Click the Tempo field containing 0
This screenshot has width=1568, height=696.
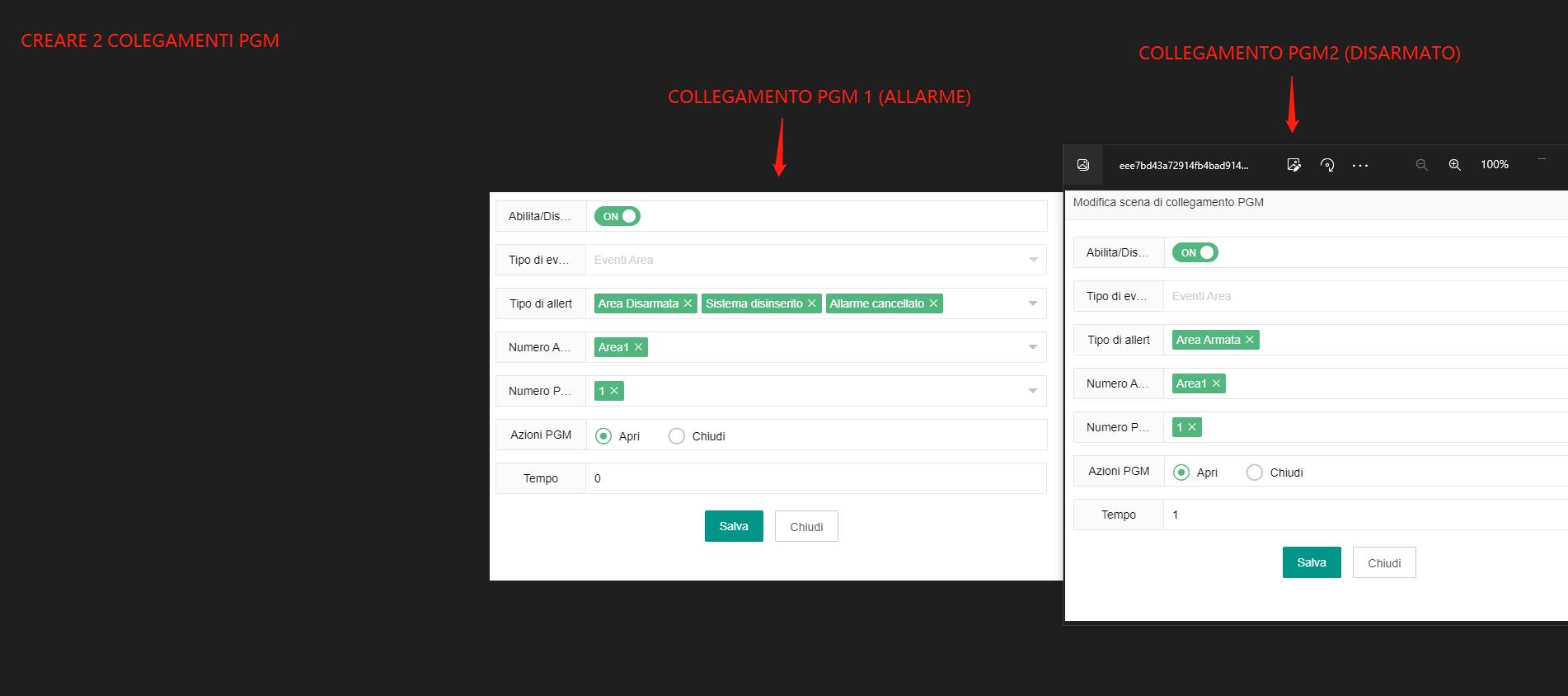pyautogui.click(x=815, y=478)
